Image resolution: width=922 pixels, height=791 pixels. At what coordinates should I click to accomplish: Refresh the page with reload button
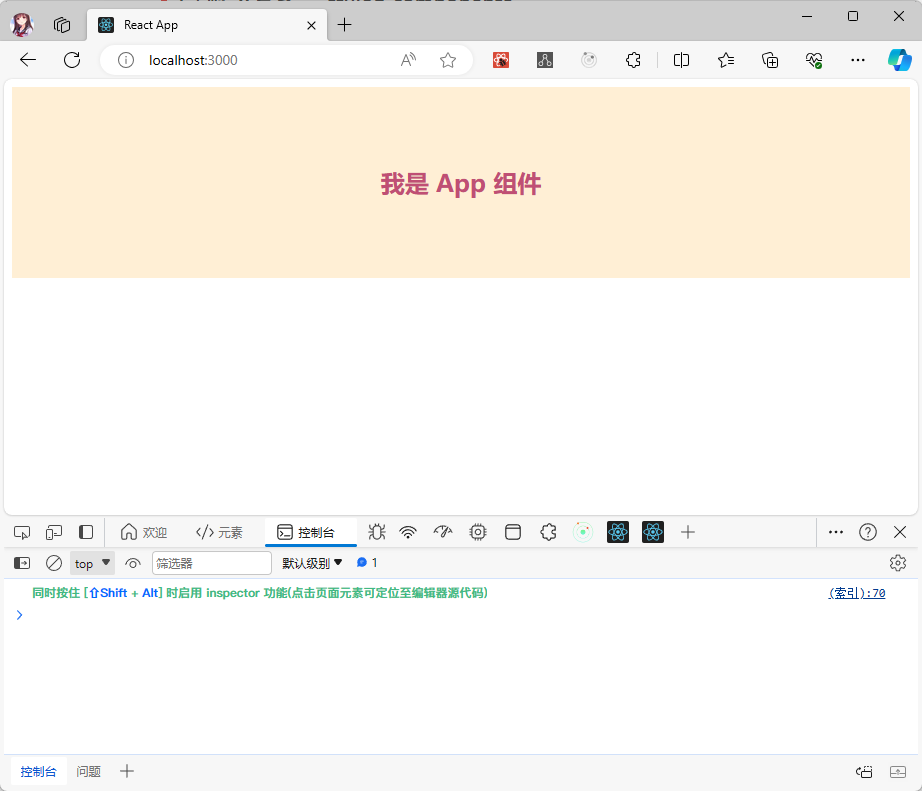pyautogui.click(x=72, y=60)
